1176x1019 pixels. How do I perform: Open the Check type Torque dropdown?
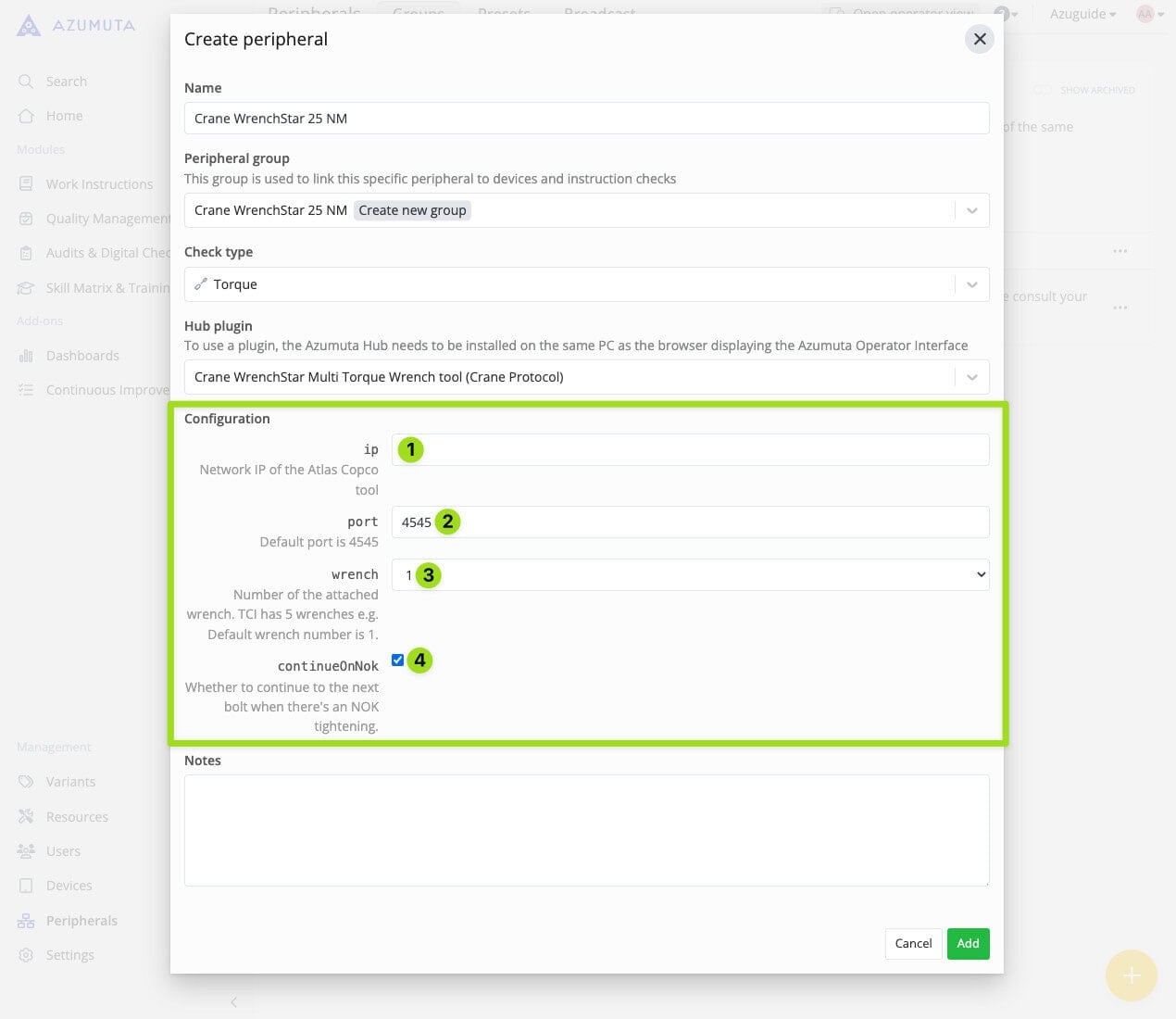[x=971, y=284]
